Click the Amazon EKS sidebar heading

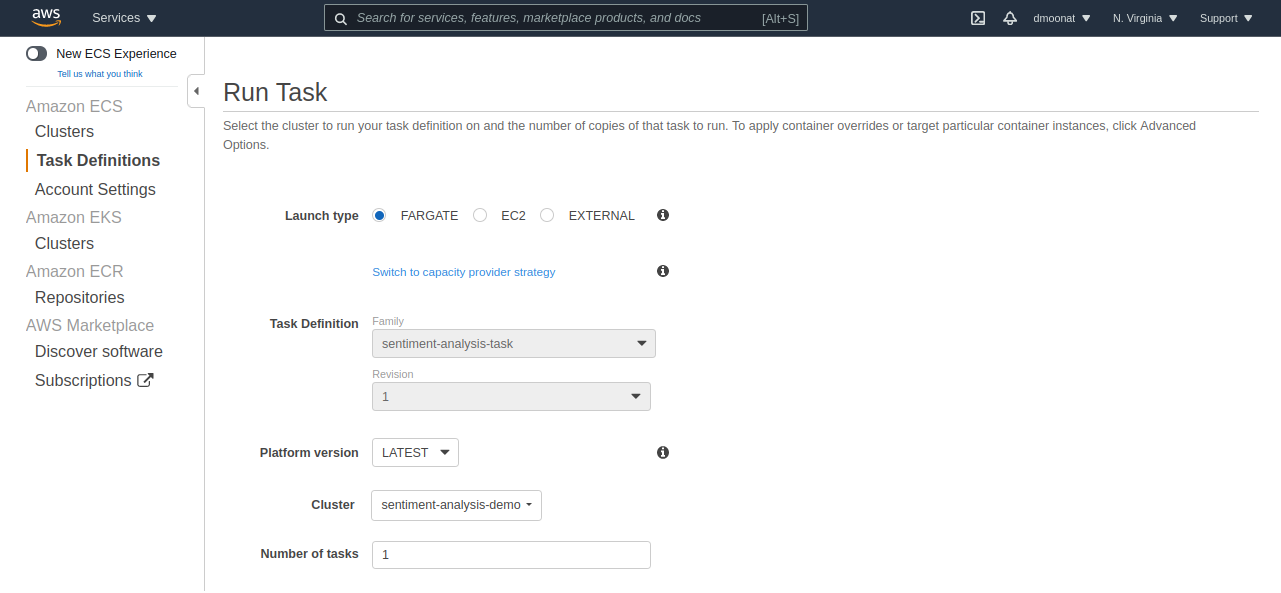(74, 217)
